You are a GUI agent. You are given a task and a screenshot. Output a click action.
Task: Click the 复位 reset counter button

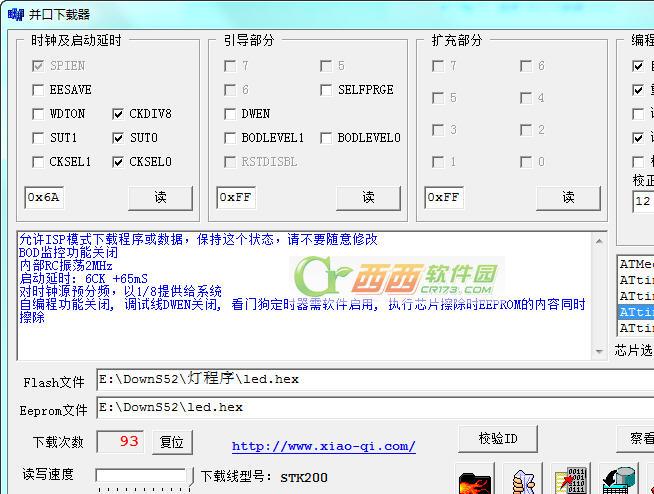[x=172, y=442]
